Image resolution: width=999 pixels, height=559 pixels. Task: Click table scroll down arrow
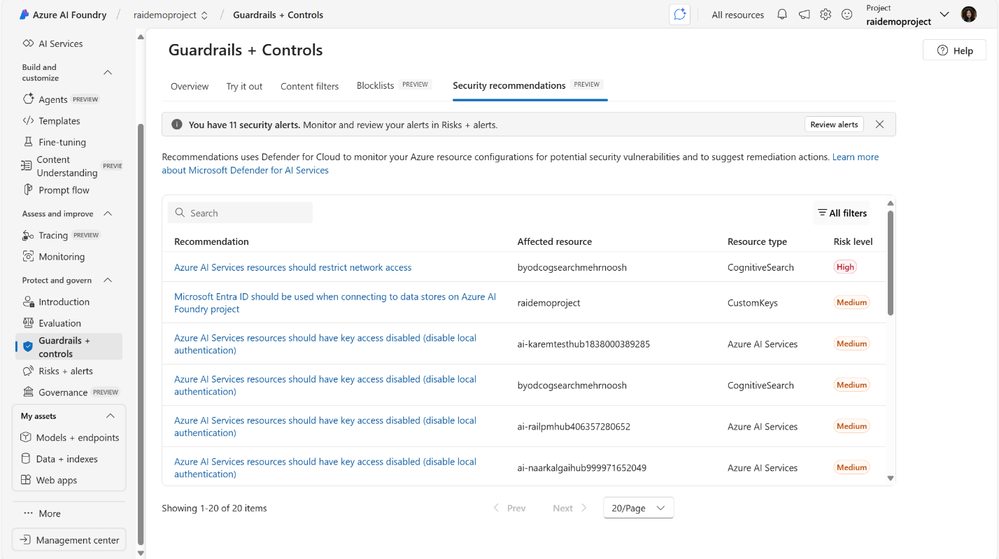(890, 478)
